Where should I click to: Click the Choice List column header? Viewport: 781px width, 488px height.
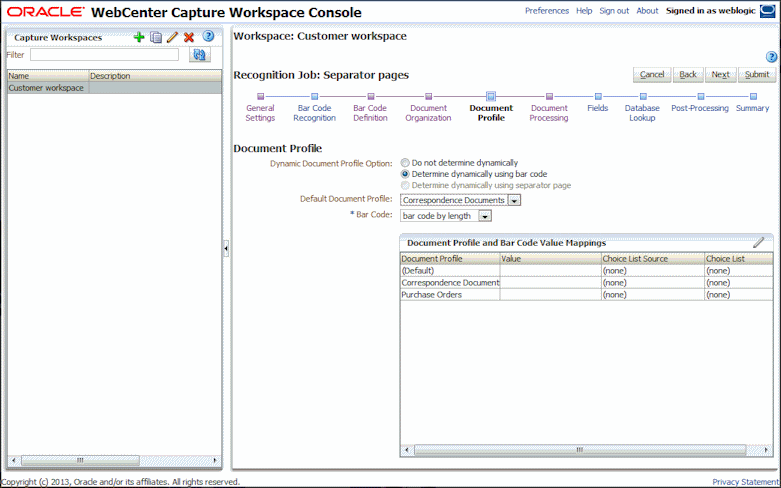point(739,258)
